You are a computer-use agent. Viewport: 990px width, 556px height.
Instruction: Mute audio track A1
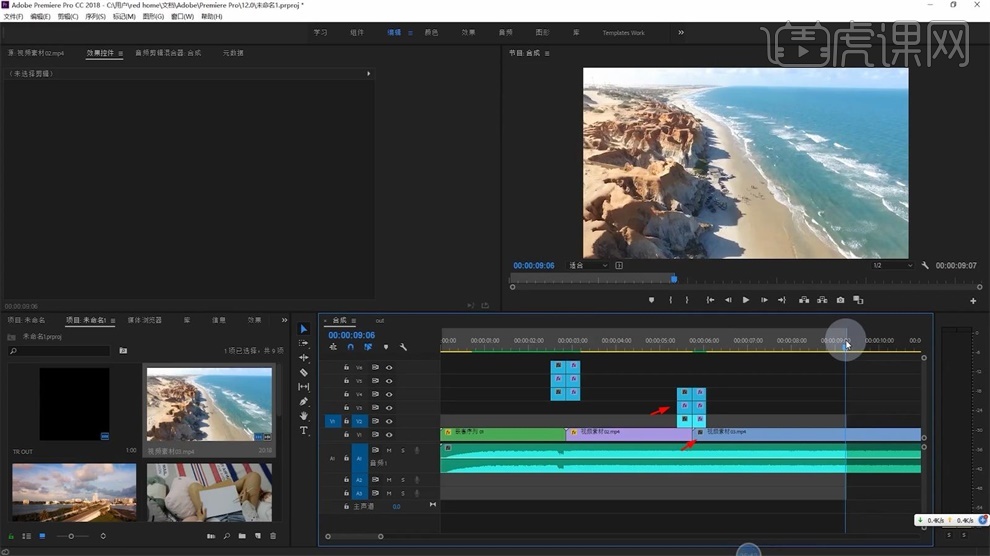click(389, 451)
